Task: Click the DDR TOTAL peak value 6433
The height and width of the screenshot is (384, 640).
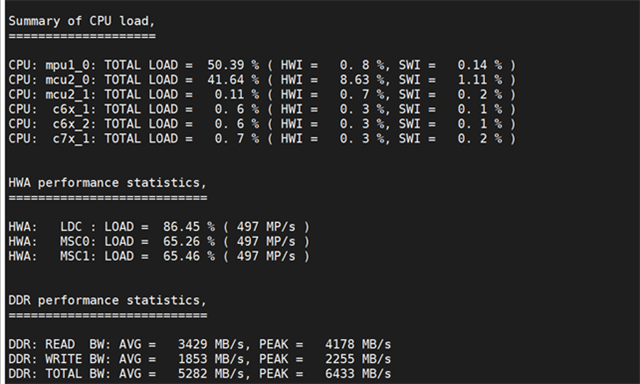Action: click(x=340, y=374)
